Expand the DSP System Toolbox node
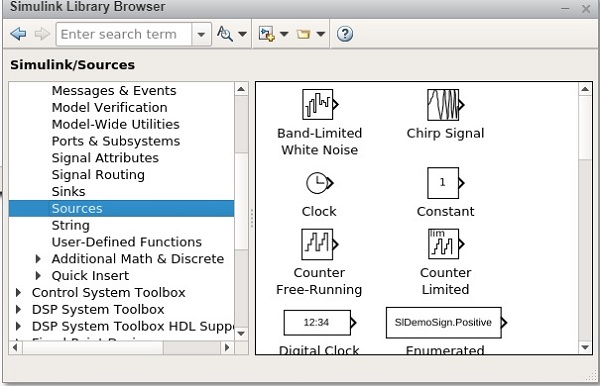 click(18, 309)
